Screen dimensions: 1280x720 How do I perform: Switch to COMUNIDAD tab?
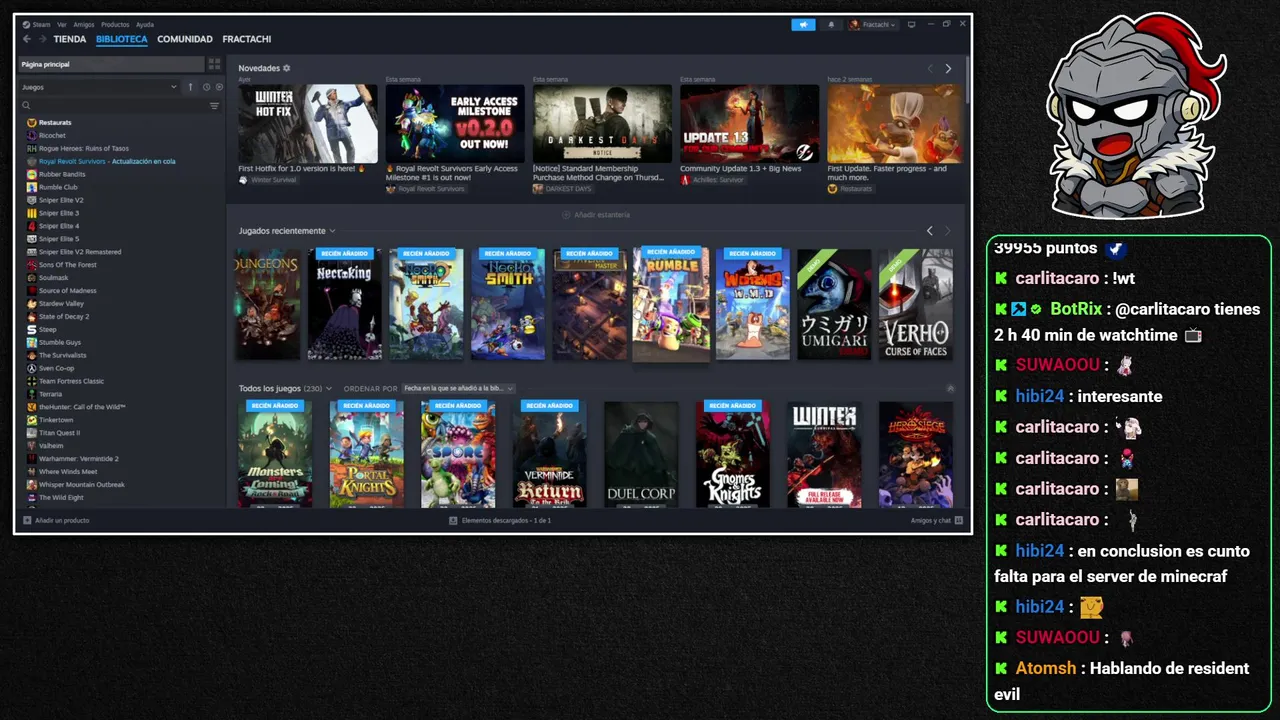click(x=185, y=39)
